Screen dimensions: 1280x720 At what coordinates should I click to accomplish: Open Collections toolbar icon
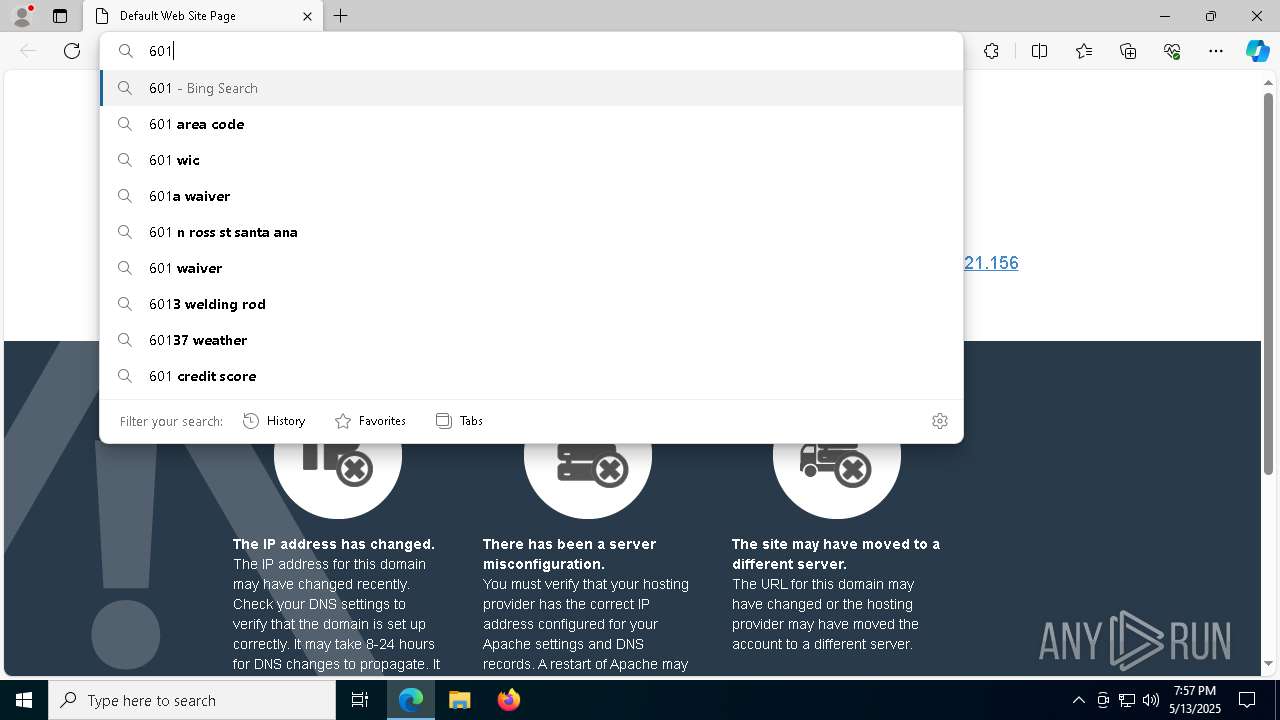click(x=1128, y=51)
